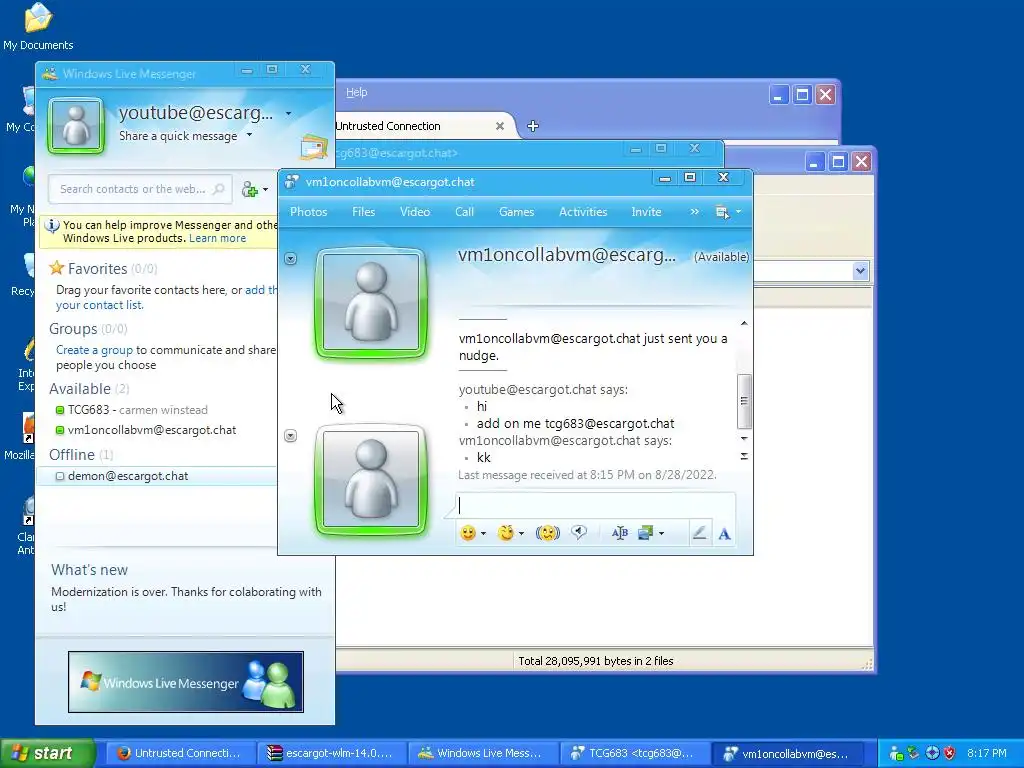Expand the chevron overflow in chat toolbar
Screen dimensions: 1024x768
[694, 212]
